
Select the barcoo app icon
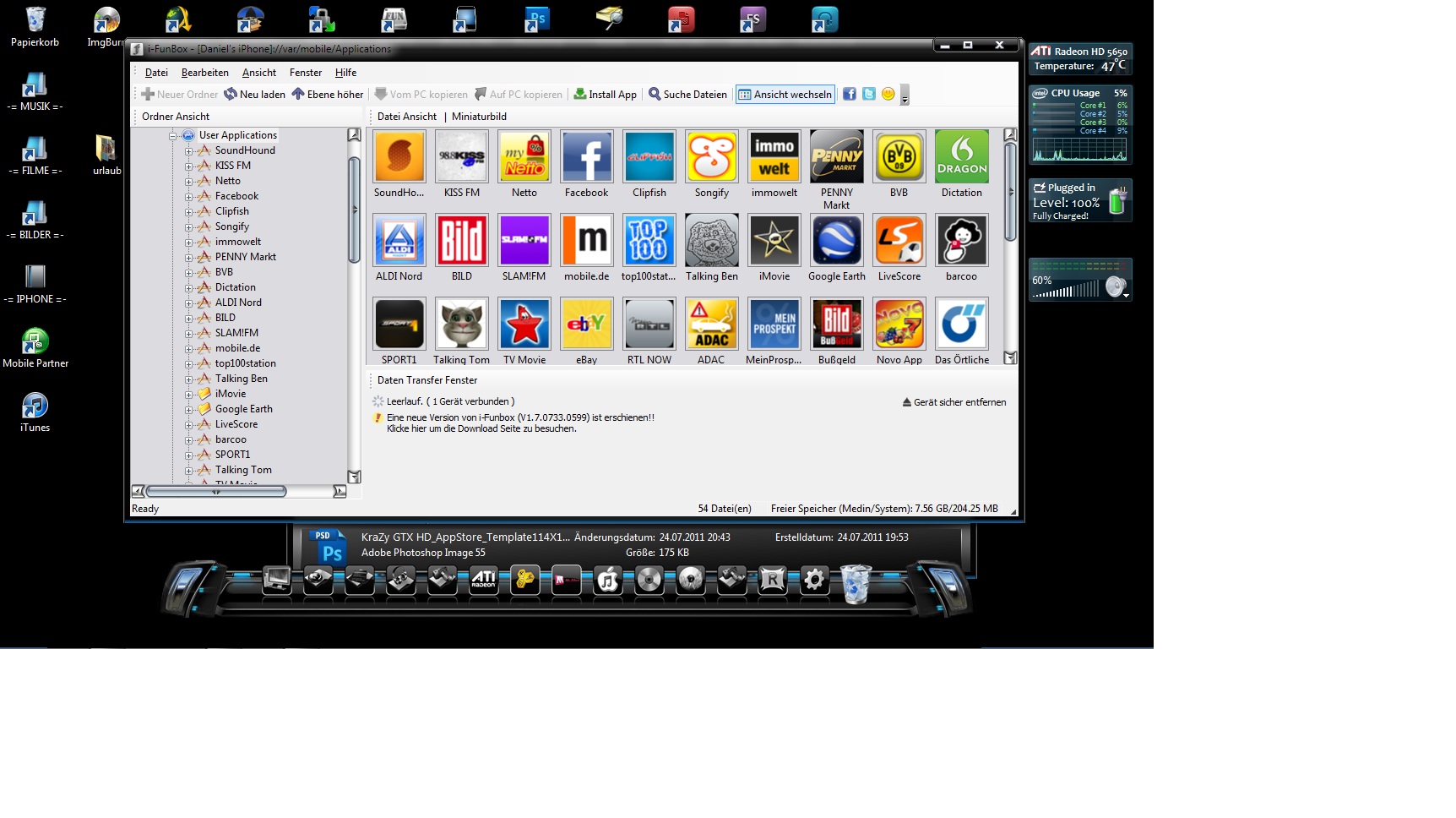(x=962, y=240)
